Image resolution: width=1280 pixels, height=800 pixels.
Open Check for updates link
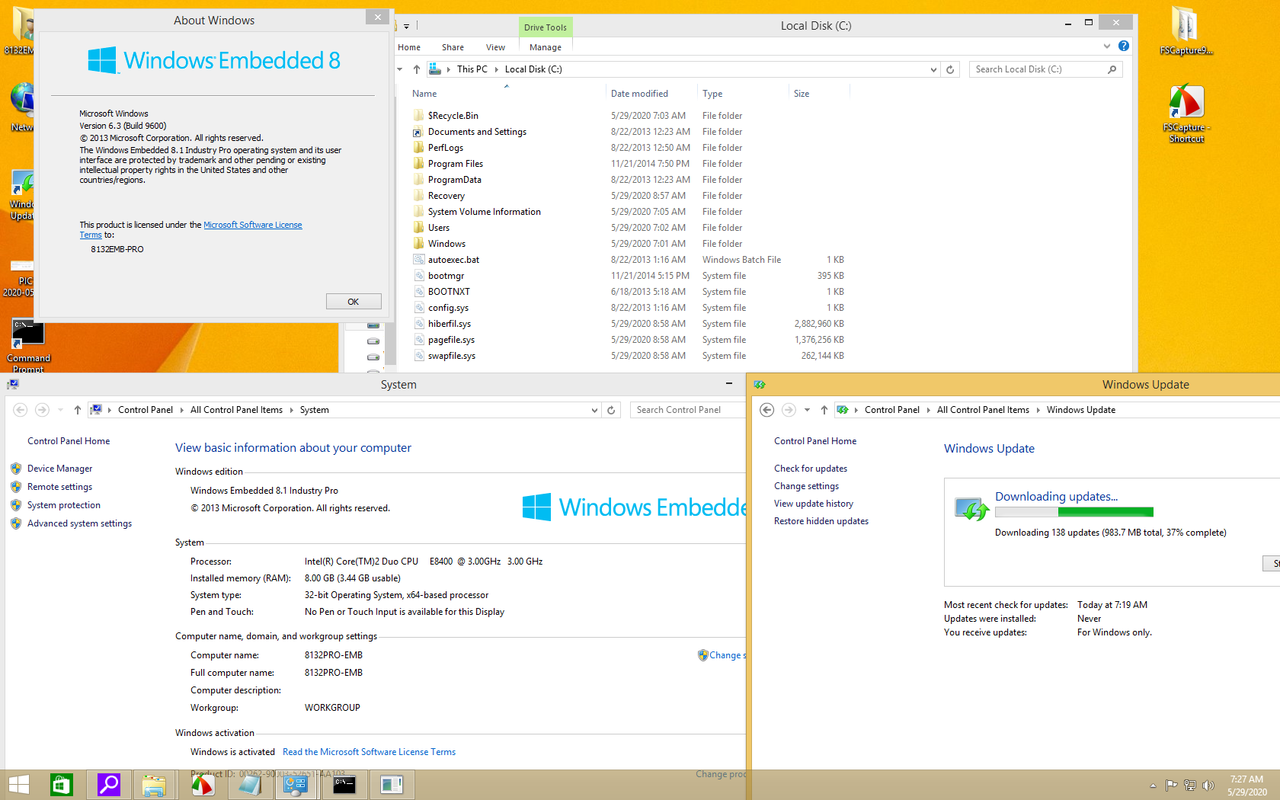(810, 468)
